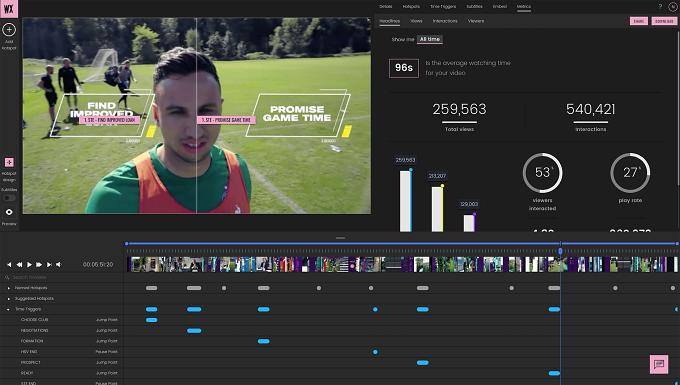Viewport: 680px width, 385px height.
Task: Go to the Embed tab
Action: pyautogui.click(x=500, y=7)
